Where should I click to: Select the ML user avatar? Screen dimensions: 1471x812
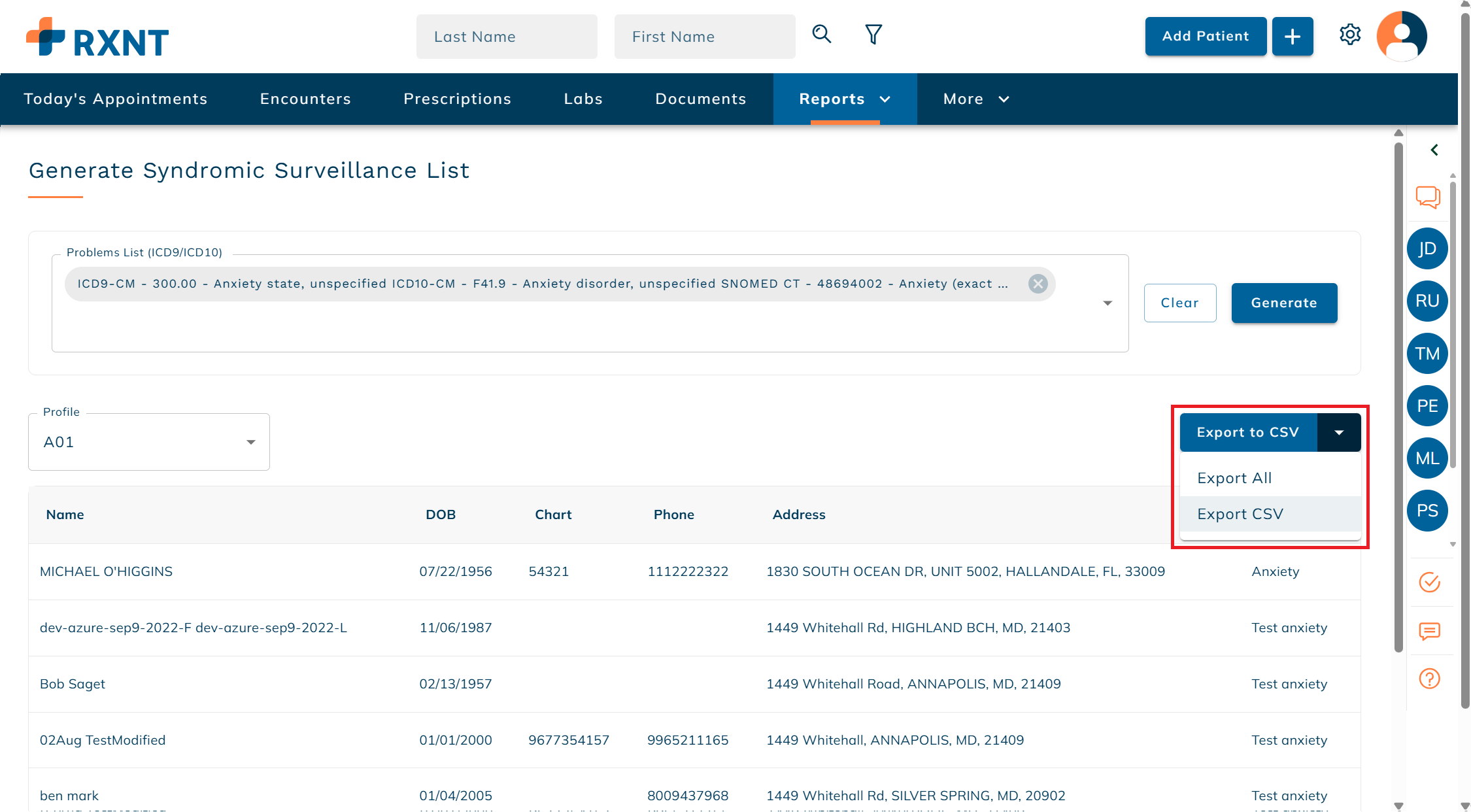(1427, 458)
